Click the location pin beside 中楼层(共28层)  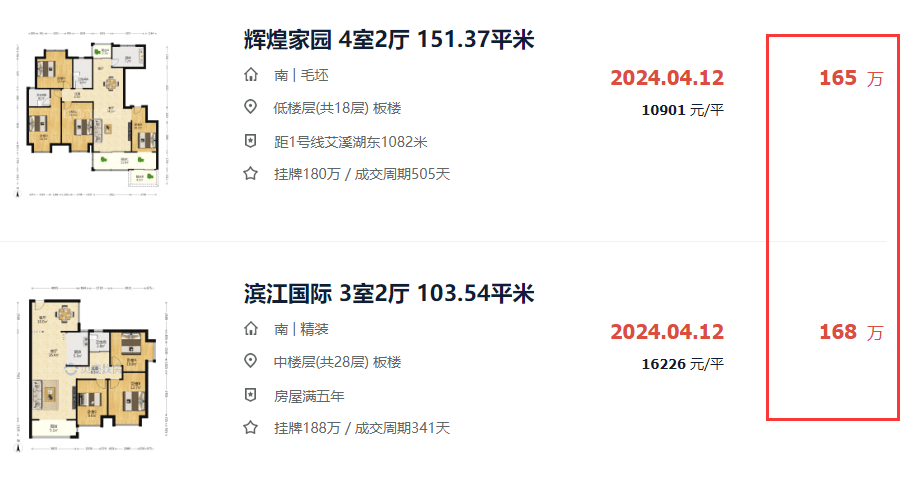(250, 362)
